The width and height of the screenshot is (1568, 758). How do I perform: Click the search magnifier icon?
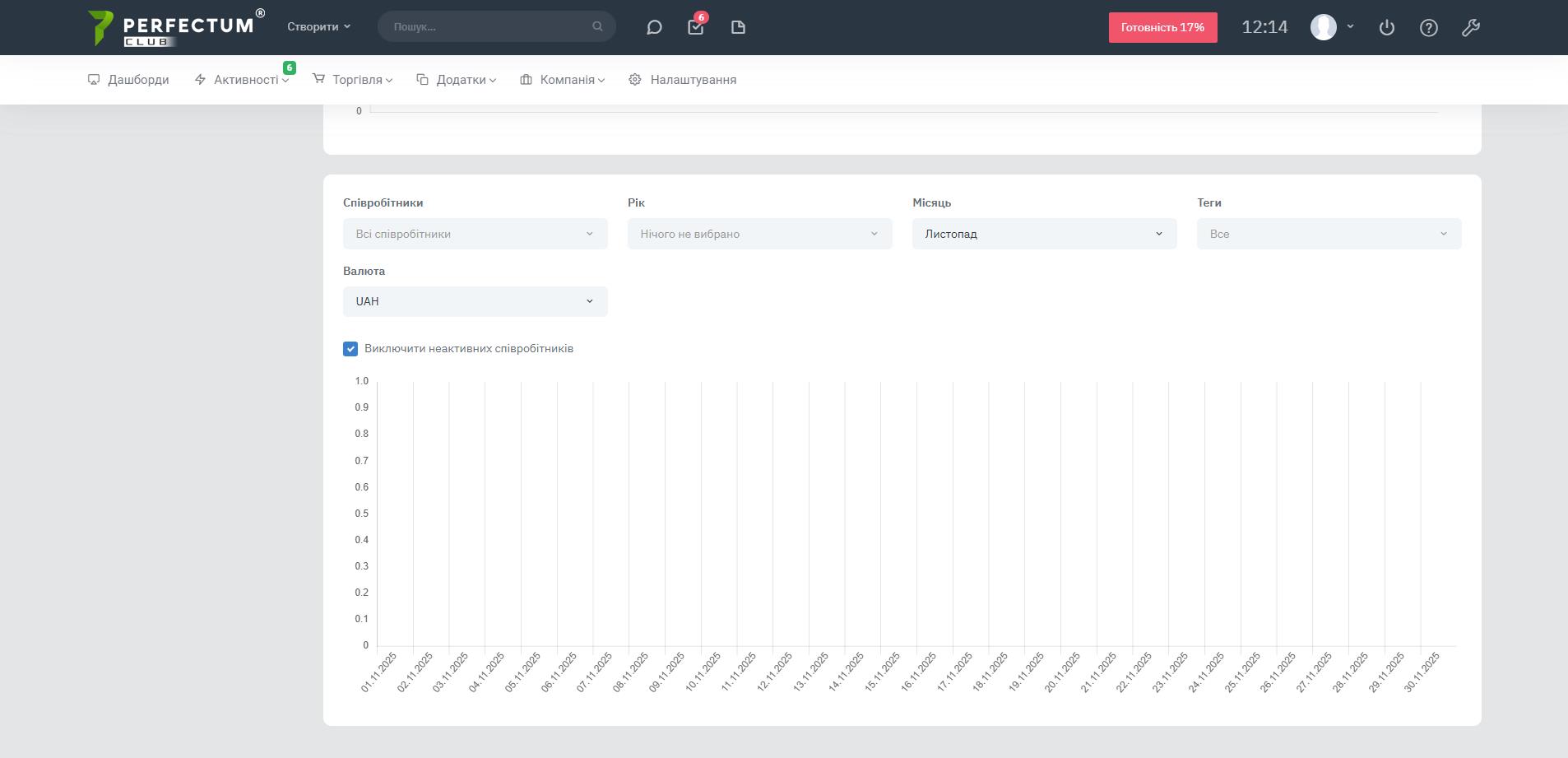[x=597, y=26]
